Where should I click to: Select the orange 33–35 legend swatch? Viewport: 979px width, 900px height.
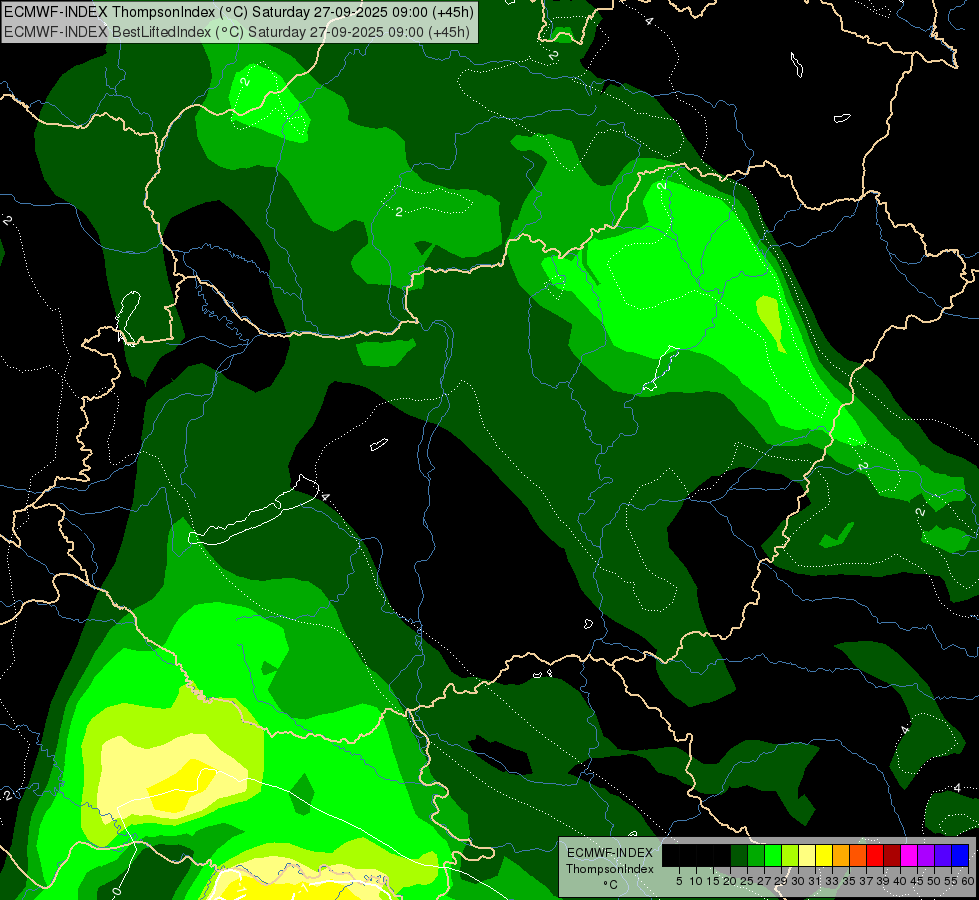coord(841,855)
